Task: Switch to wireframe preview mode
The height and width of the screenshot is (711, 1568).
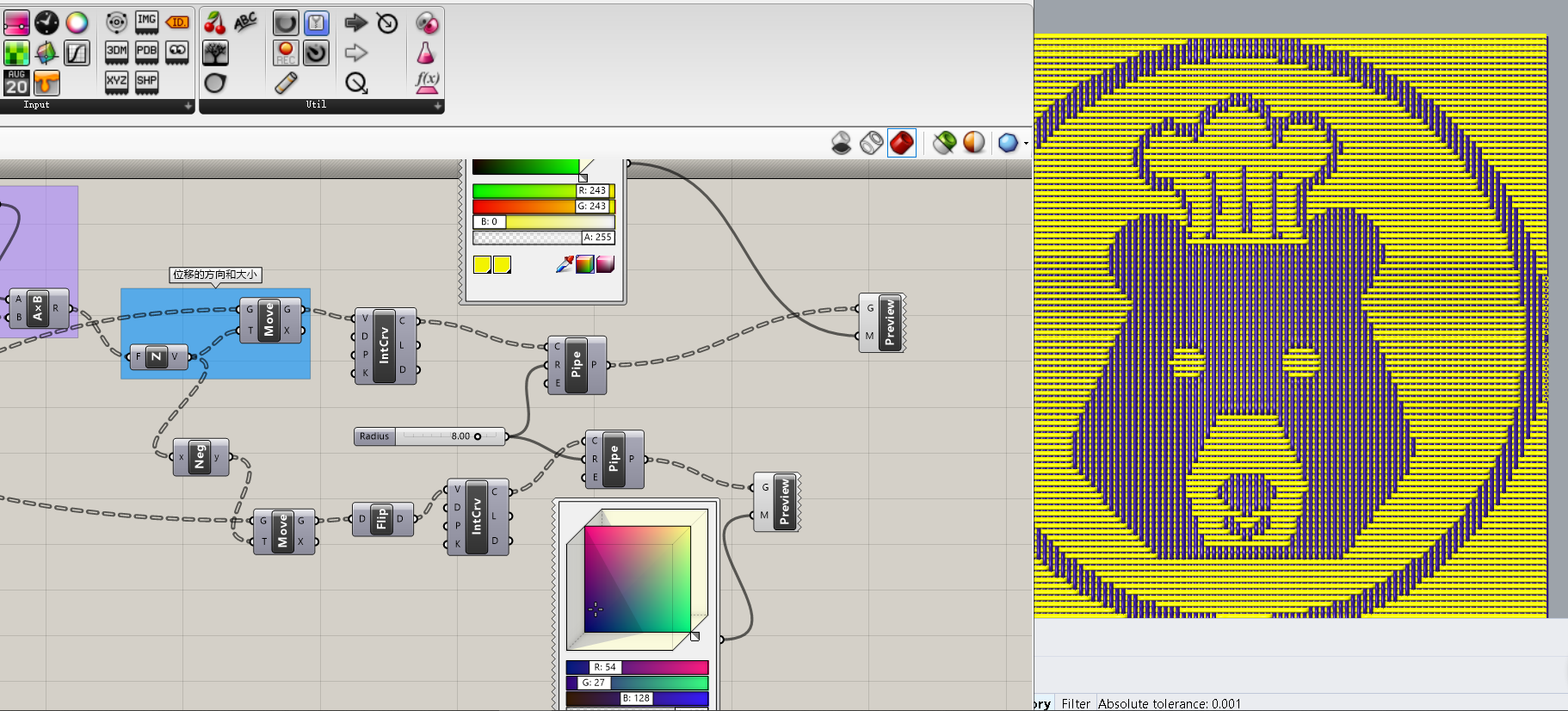Action: pos(871,143)
